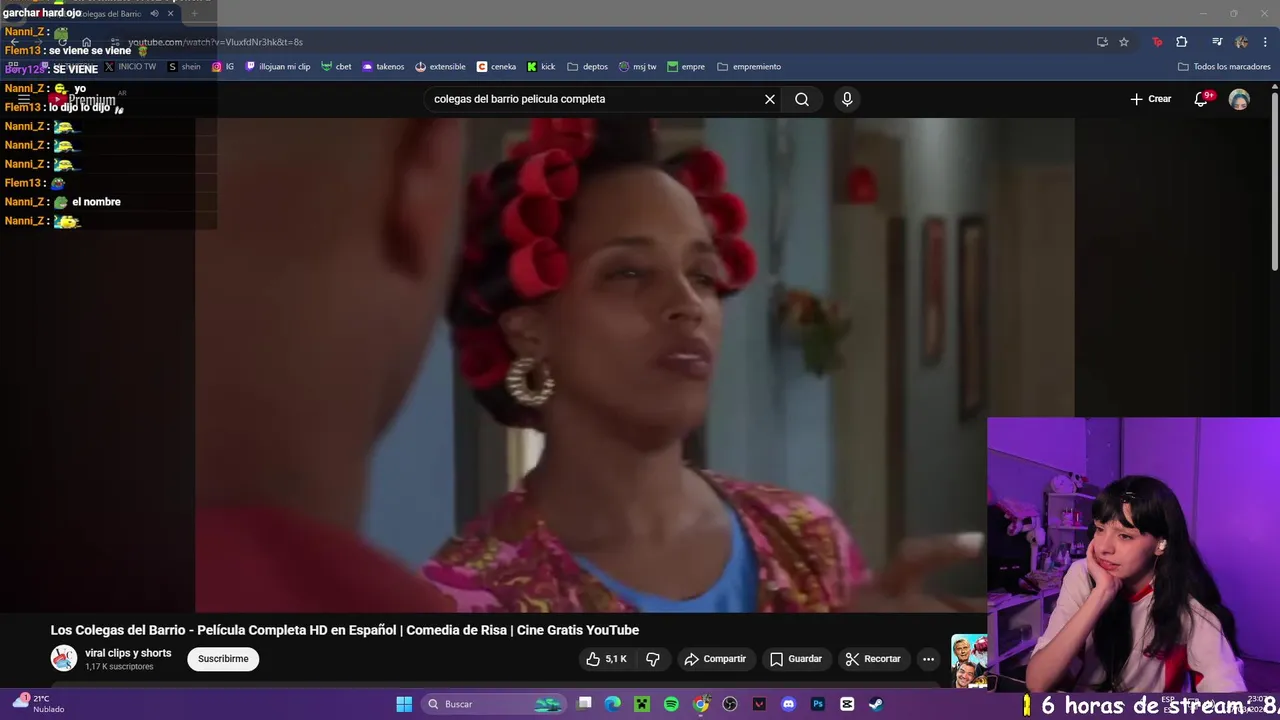Click the taskbar Buscar search box
The image size is (1280, 720).
click(x=494, y=704)
